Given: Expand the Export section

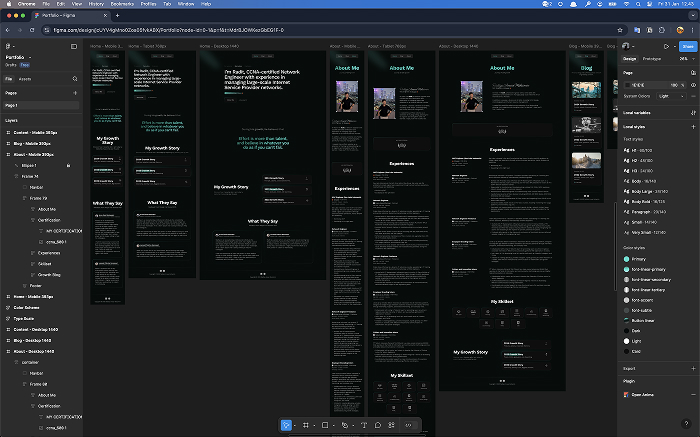Looking at the screenshot, I should (692, 368).
